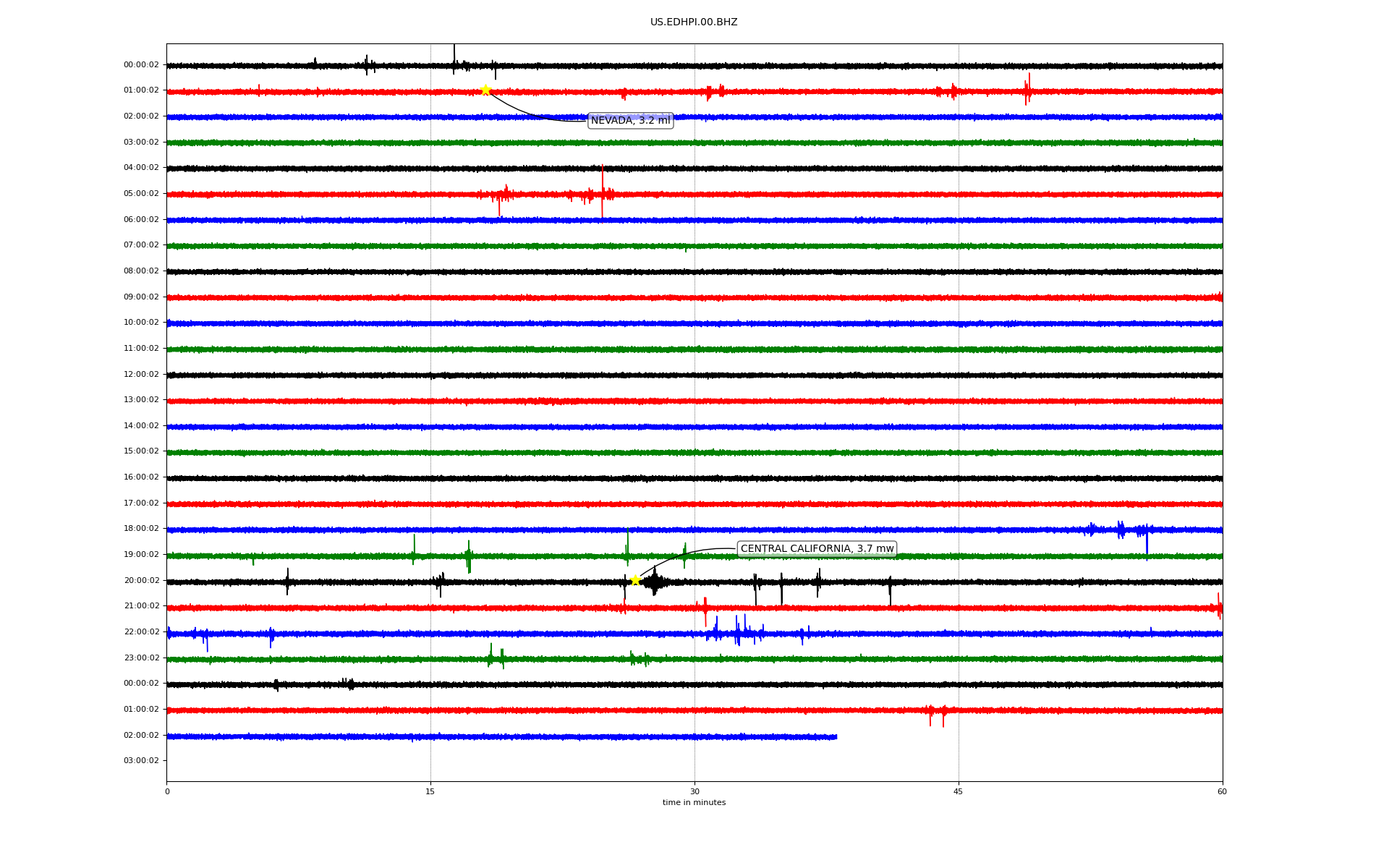
Task: Click the 19:00:02 time label
Action: [141, 555]
